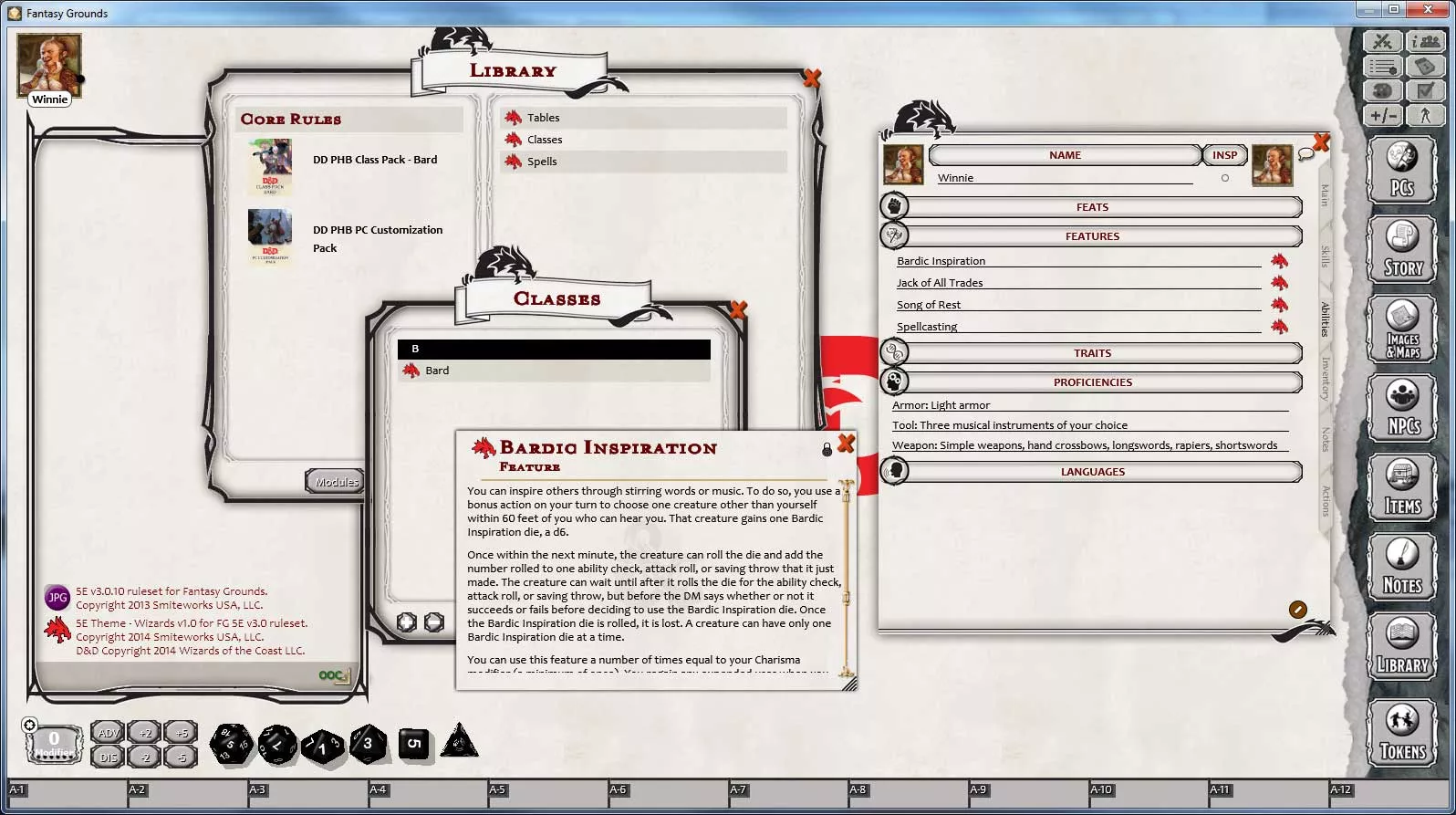Image resolution: width=1456 pixels, height=815 pixels.
Task: Open Song of Rest link icon
Action: 1279,305
